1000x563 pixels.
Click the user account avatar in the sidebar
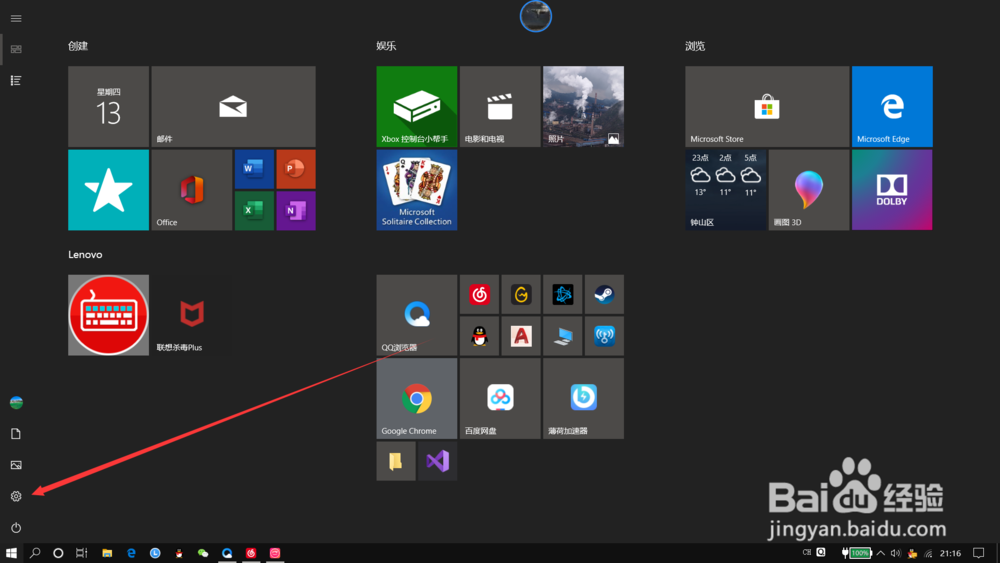16,402
